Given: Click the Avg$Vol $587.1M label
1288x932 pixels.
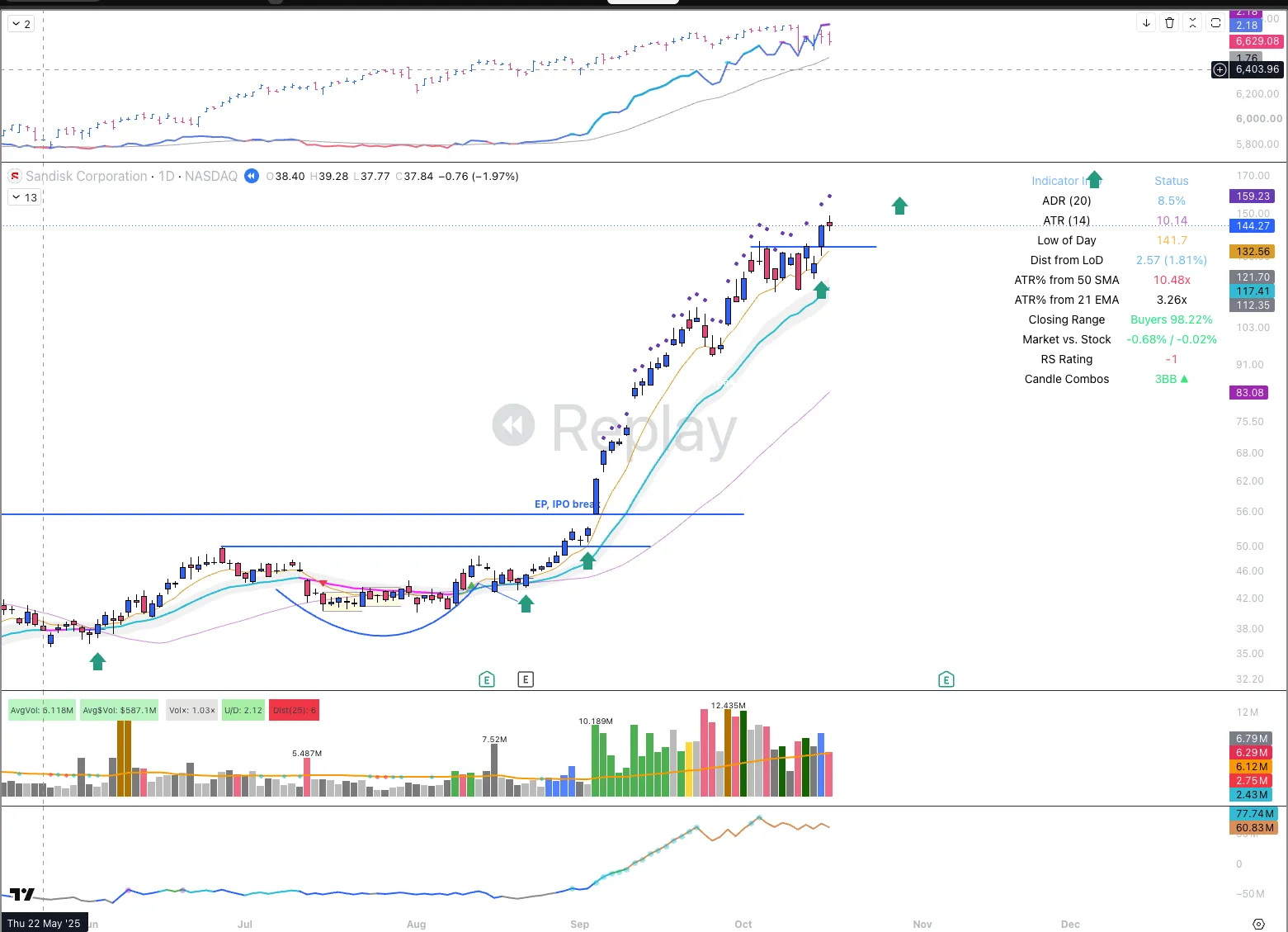Looking at the screenshot, I should [120, 710].
